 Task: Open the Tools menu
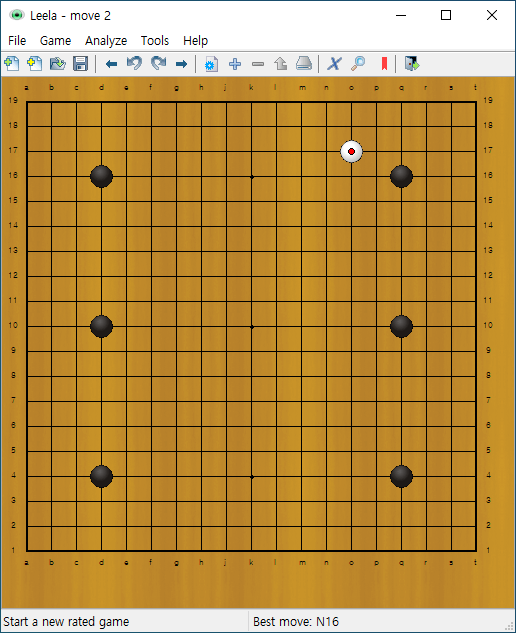[x=155, y=41]
